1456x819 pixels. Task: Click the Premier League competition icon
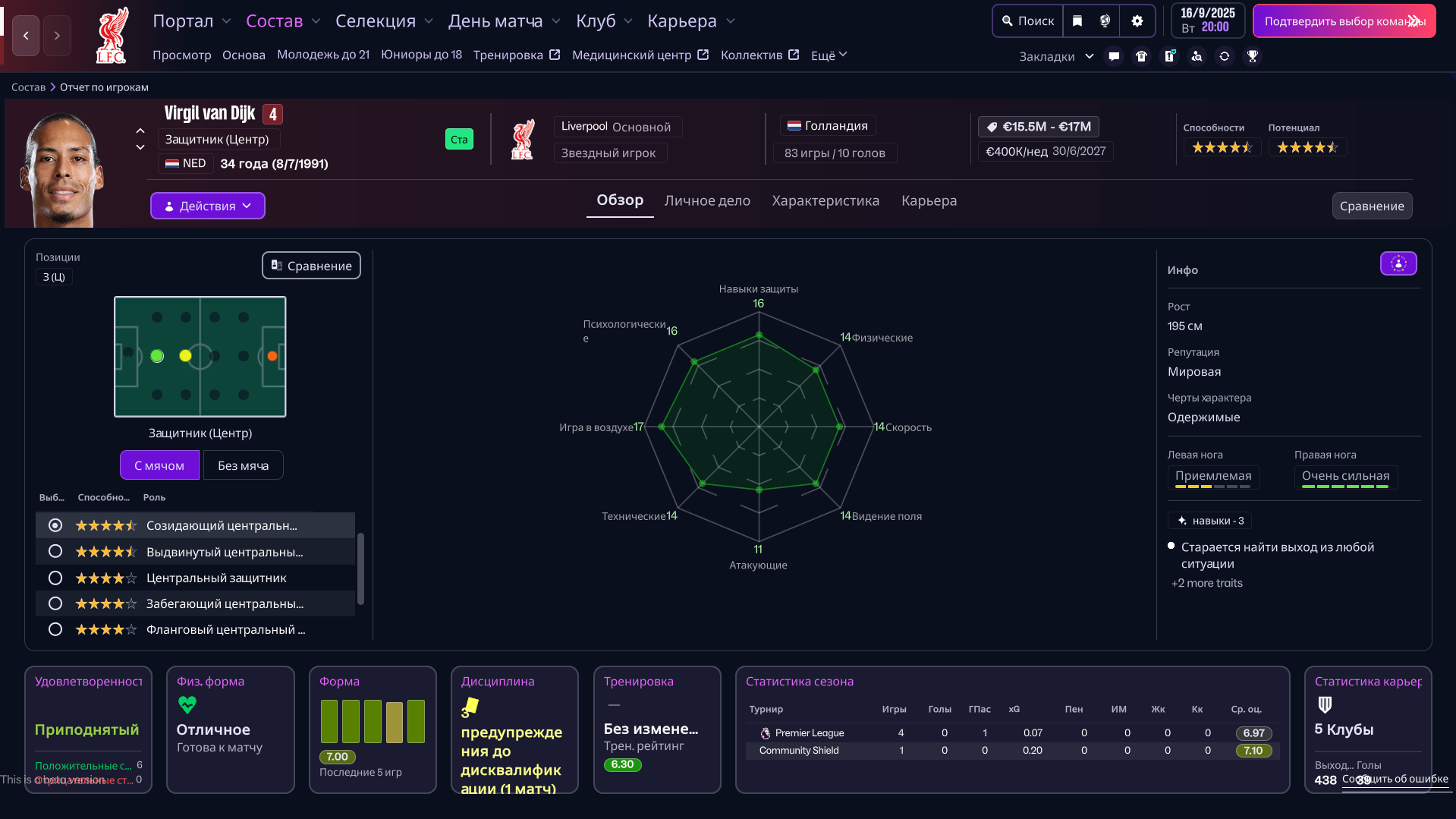point(766,733)
